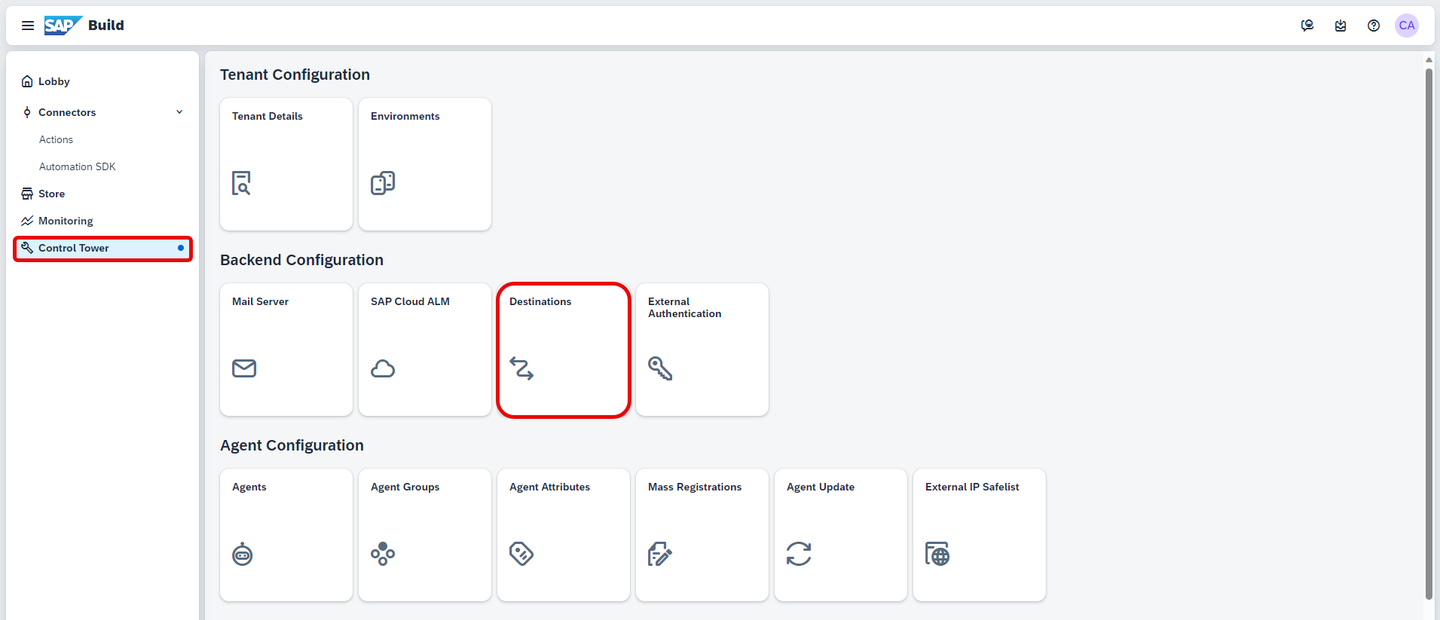Open the Agents tile
This screenshot has width=1440, height=620.
point(286,535)
